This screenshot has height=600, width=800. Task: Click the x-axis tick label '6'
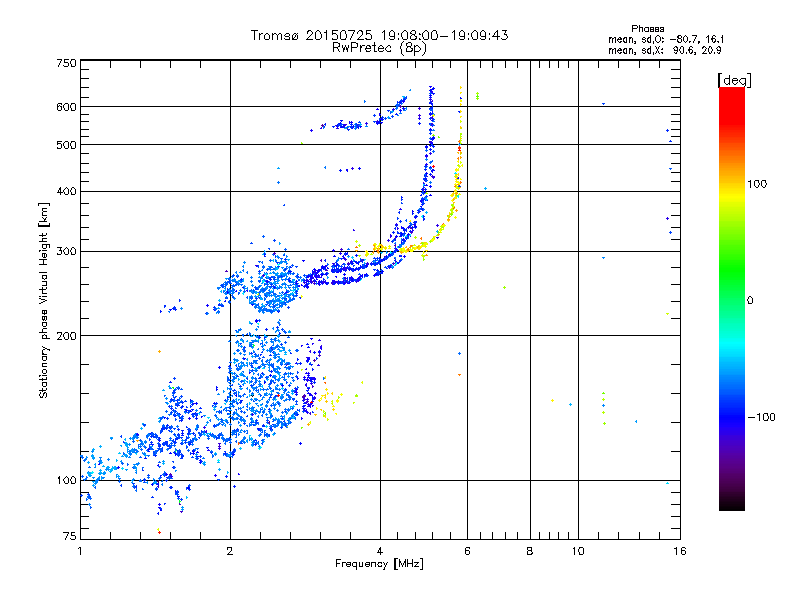coord(467,551)
